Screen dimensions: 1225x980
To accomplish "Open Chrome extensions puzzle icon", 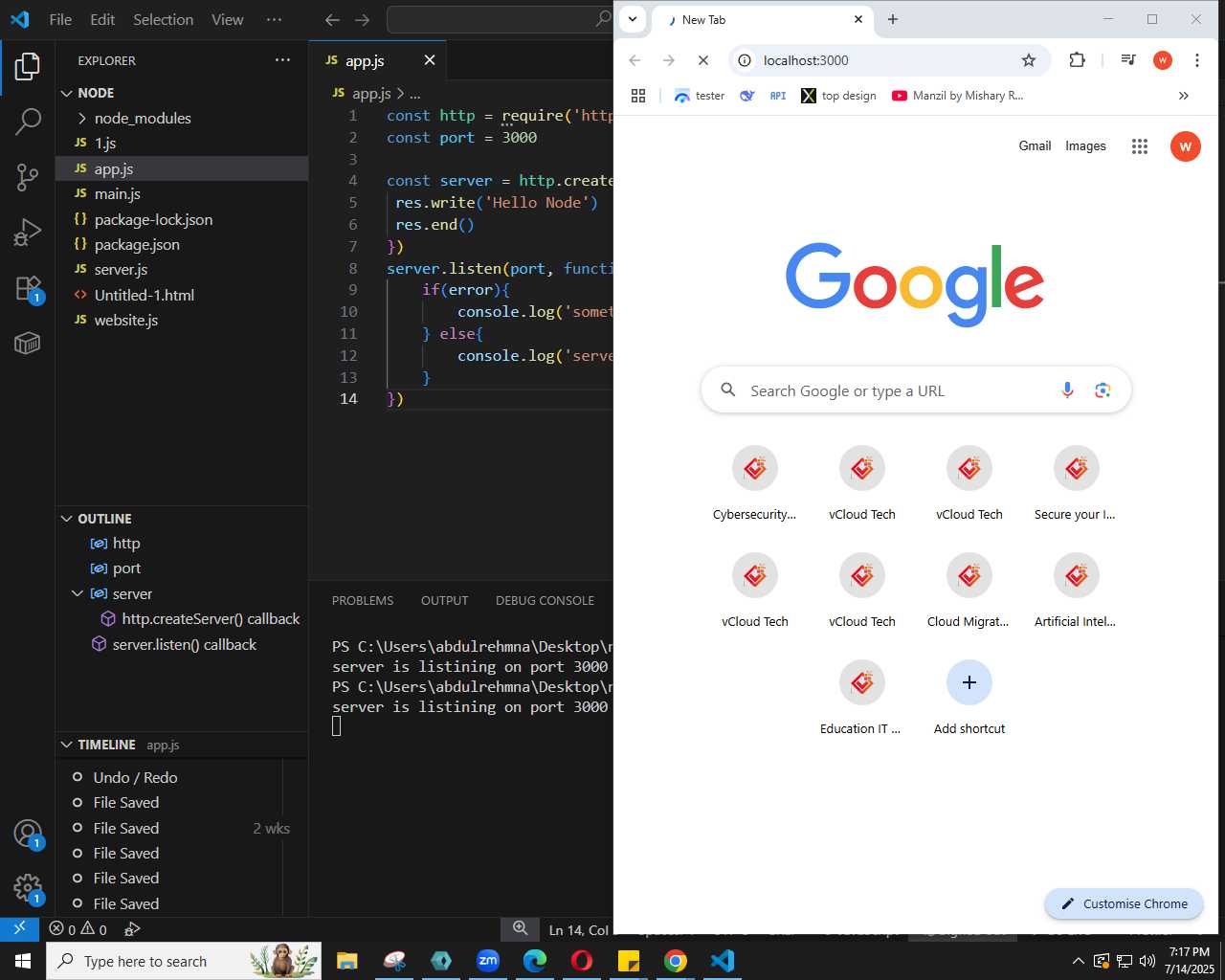I will point(1077,60).
